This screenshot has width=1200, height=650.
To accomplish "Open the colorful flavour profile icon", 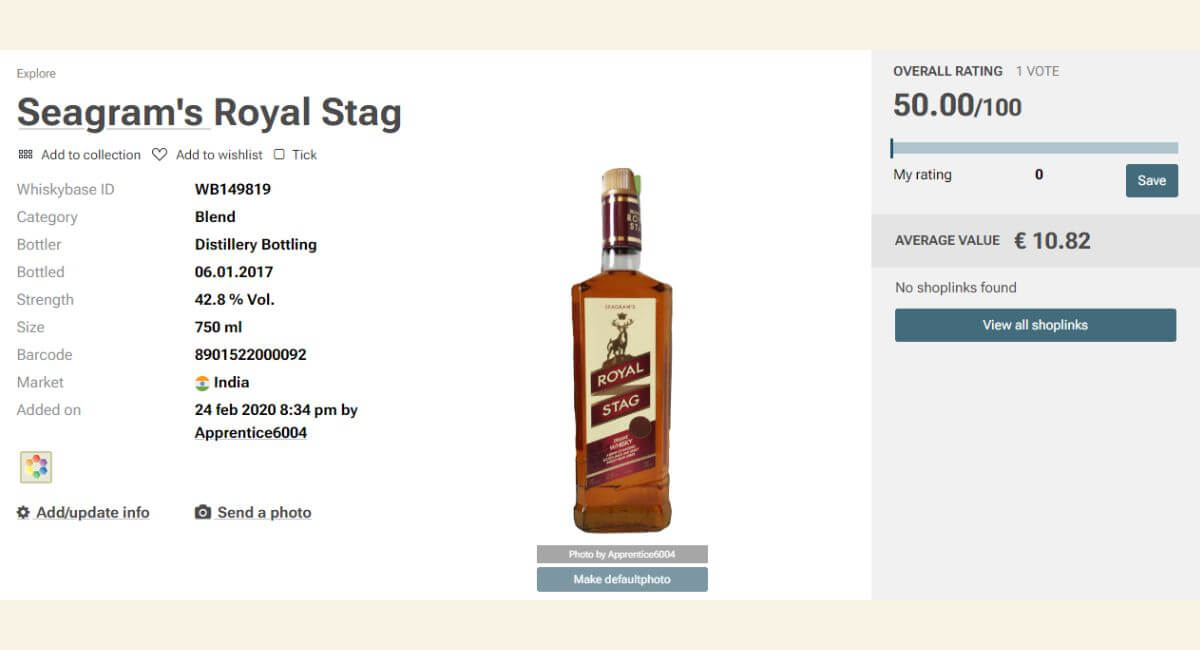I will pyautogui.click(x=37, y=466).
